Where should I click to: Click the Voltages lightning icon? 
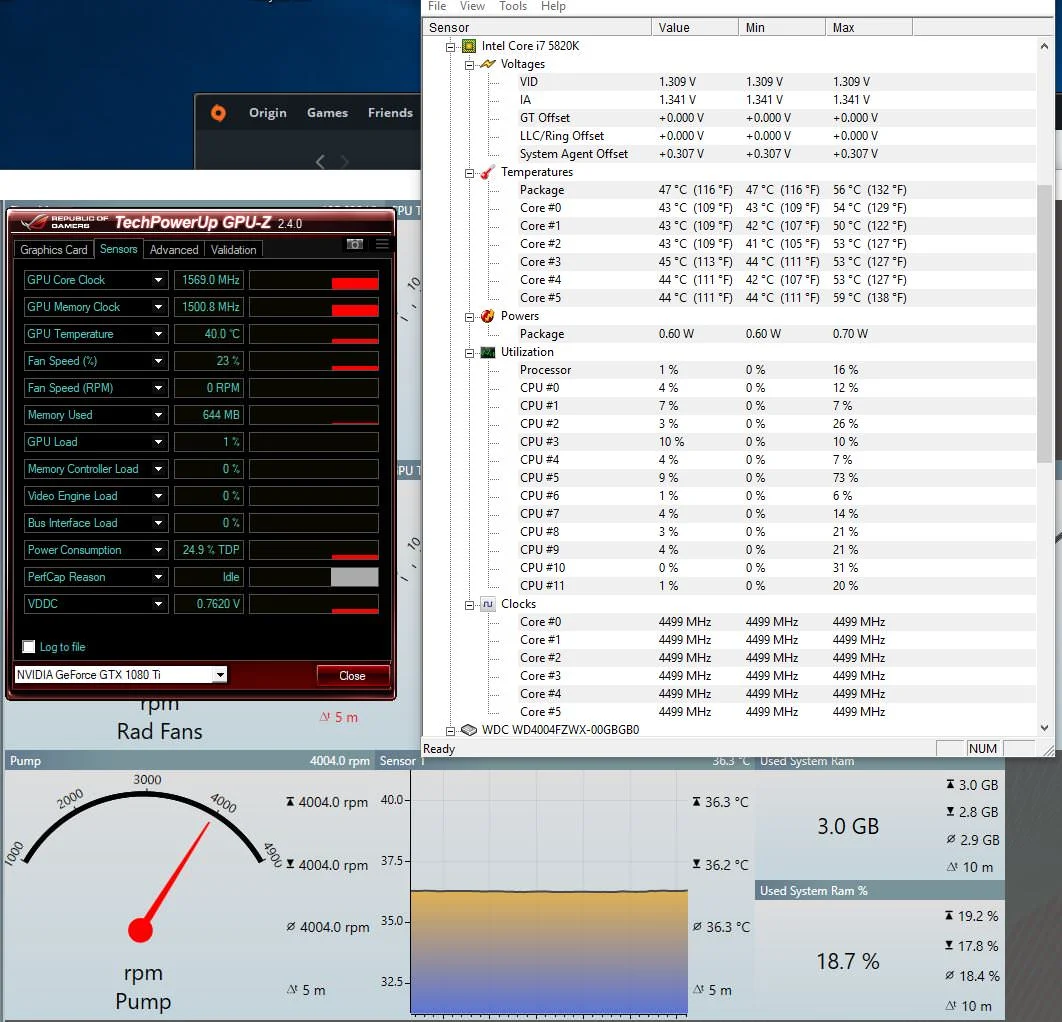point(488,64)
